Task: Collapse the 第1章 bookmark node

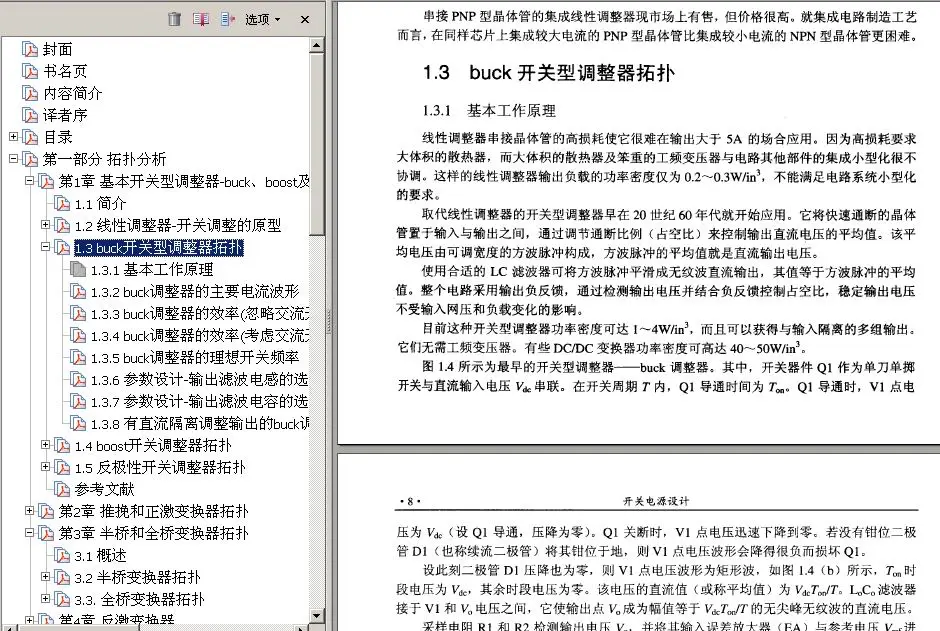Action: point(29,180)
